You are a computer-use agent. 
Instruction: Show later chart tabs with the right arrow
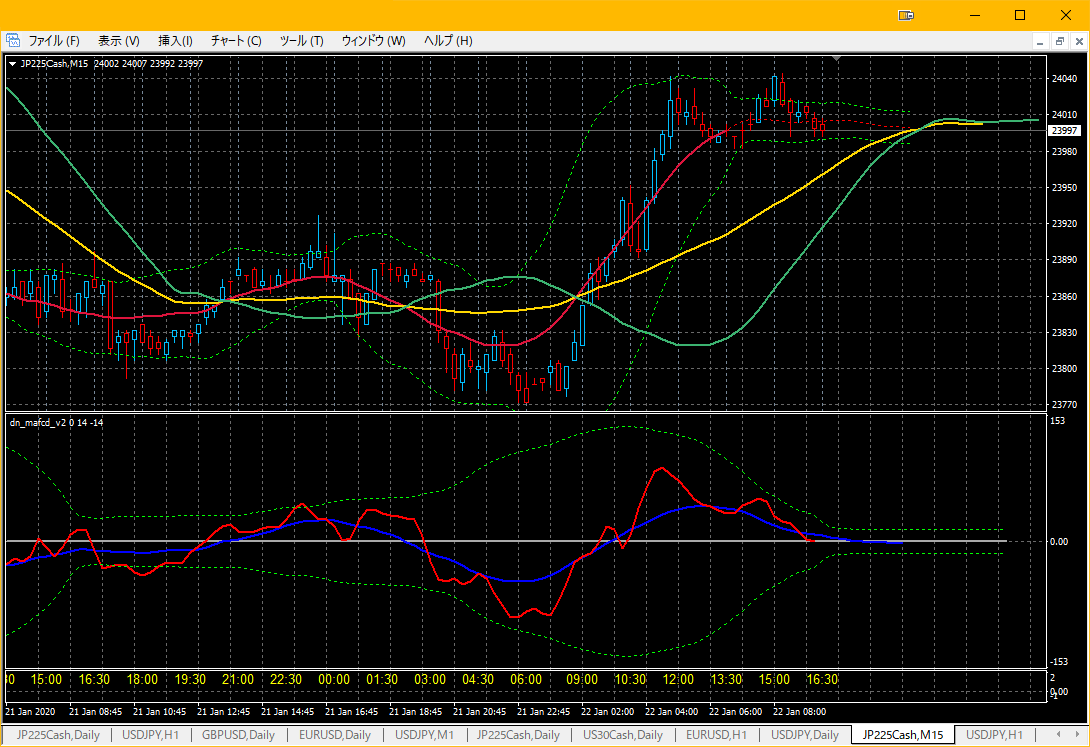1078,734
